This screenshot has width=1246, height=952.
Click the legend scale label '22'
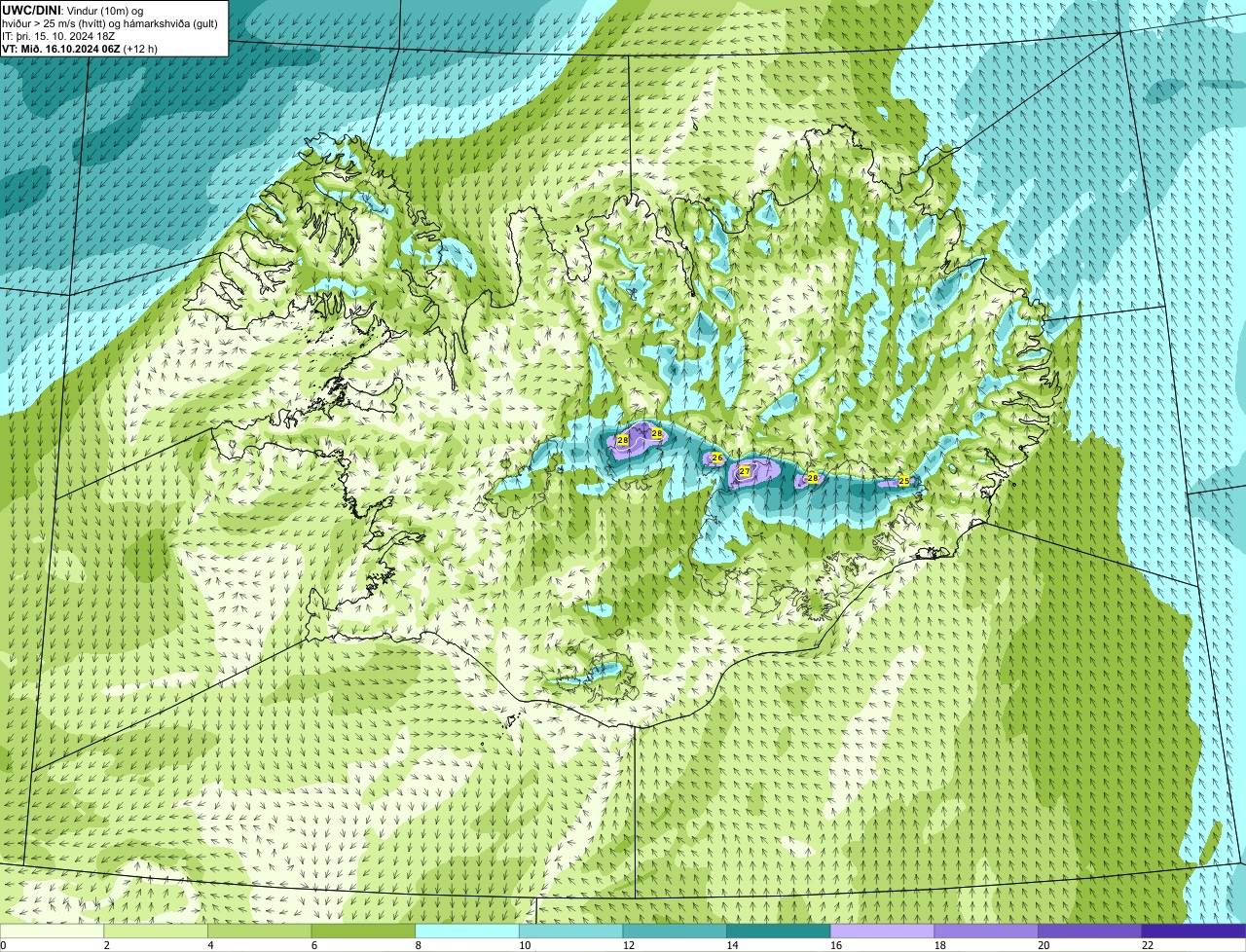point(1148,945)
